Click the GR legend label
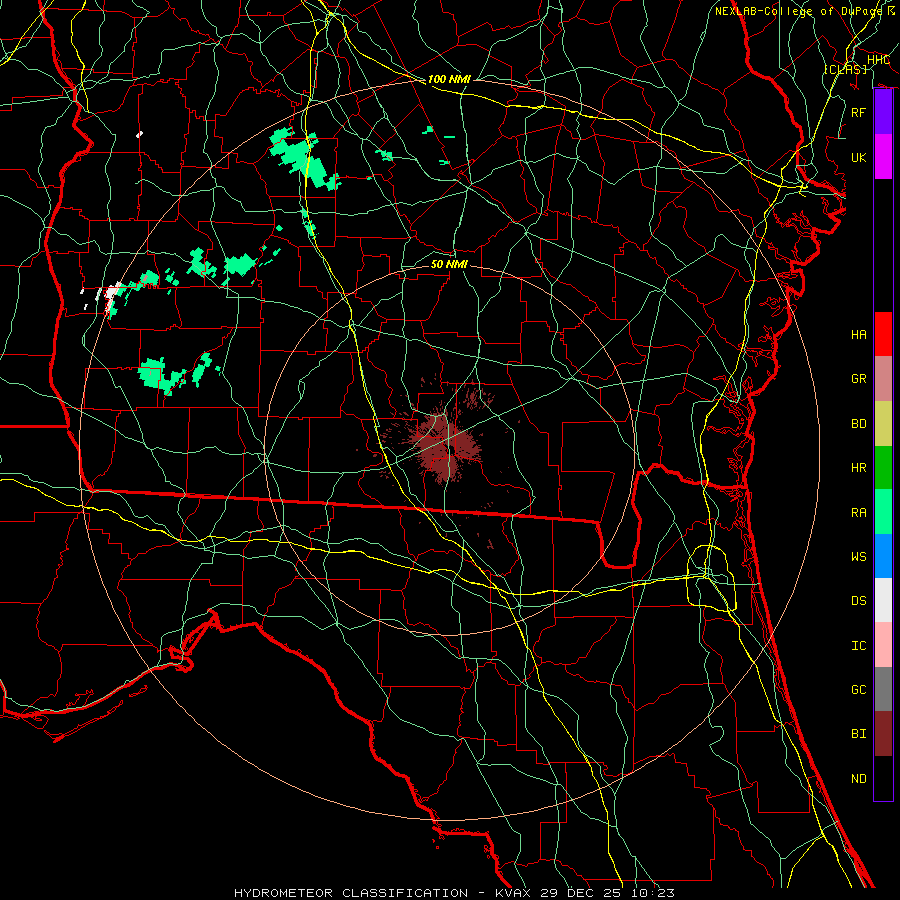 pyautogui.click(x=859, y=379)
